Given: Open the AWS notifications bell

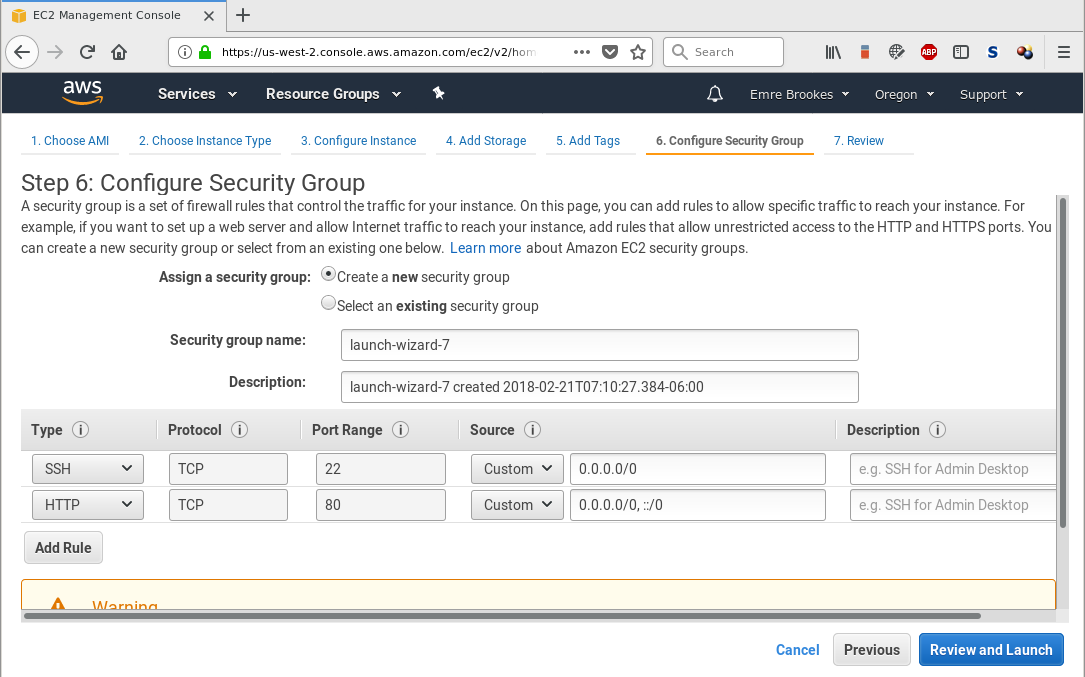Looking at the screenshot, I should click(715, 93).
